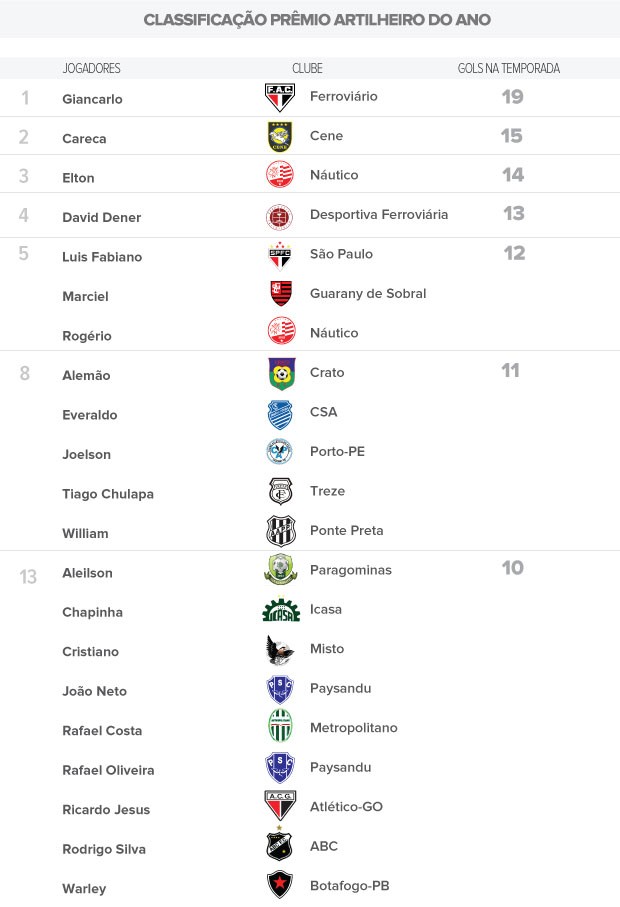This screenshot has width=620, height=907.
Task: Click the Ponte Preta striped crest
Action: tap(281, 531)
